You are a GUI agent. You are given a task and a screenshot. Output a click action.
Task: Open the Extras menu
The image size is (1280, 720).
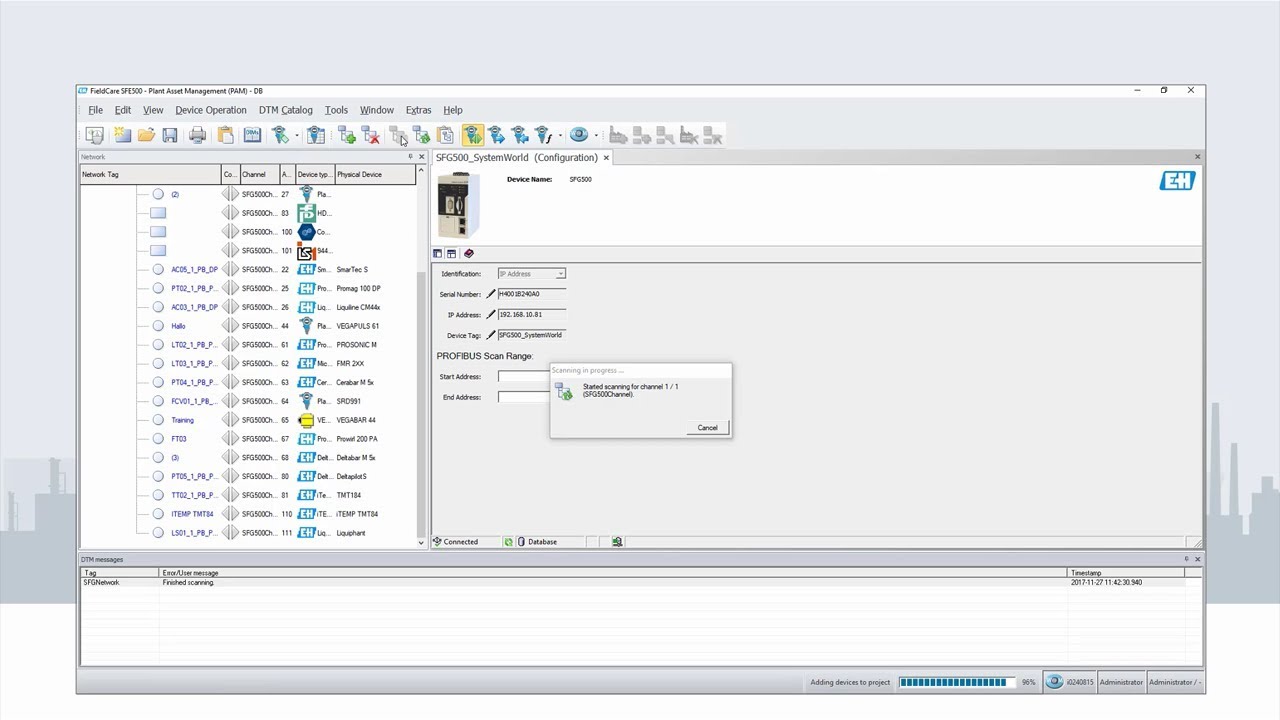tap(418, 110)
